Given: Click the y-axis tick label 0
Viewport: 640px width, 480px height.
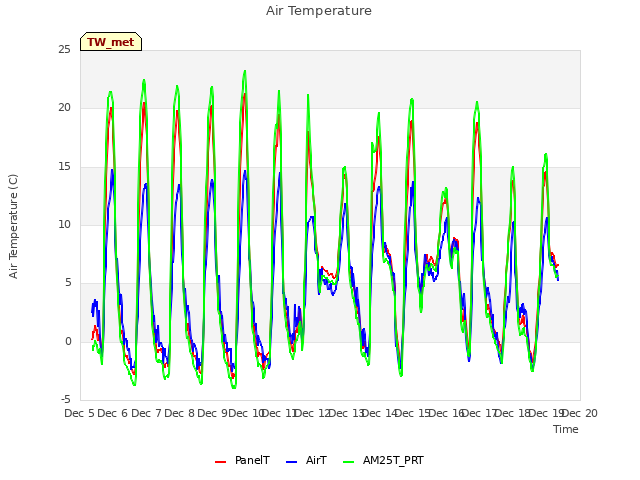Looking at the screenshot, I should tap(68, 342).
